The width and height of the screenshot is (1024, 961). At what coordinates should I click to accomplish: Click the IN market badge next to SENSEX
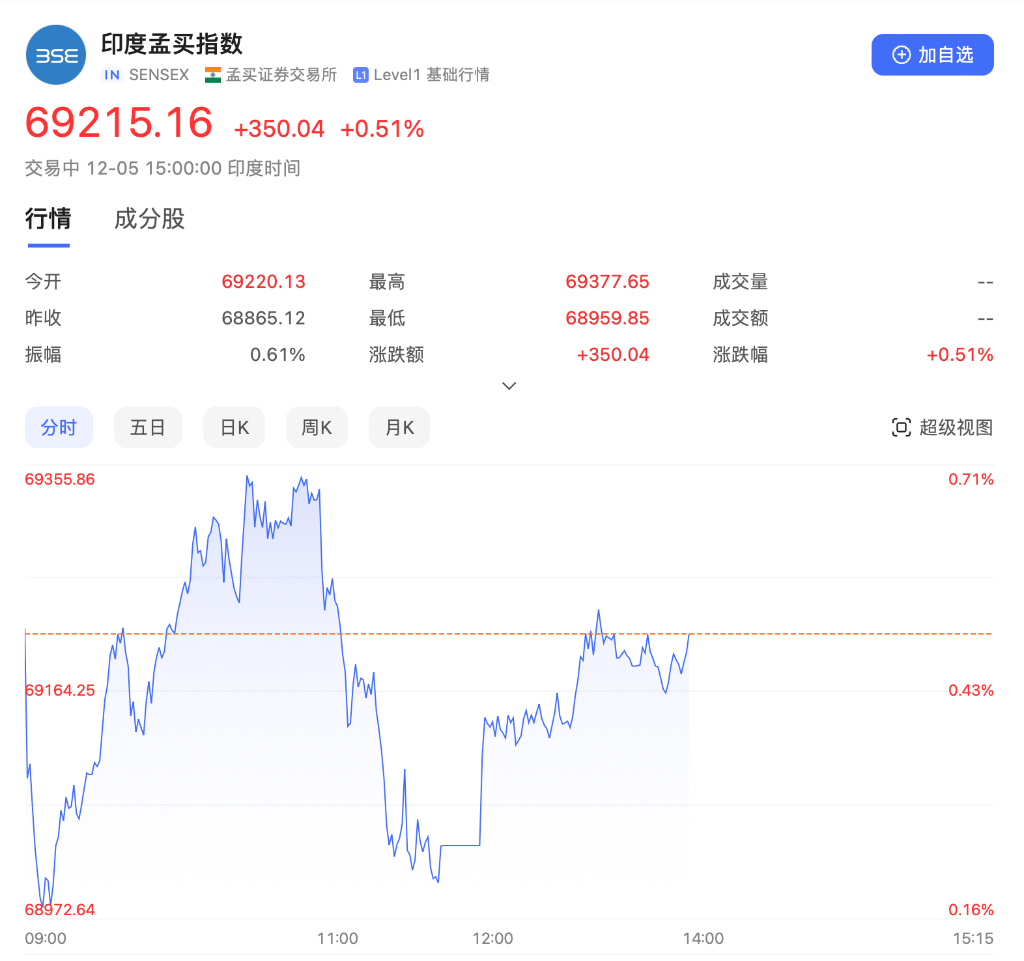pyautogui.click(x=112, y=74)
